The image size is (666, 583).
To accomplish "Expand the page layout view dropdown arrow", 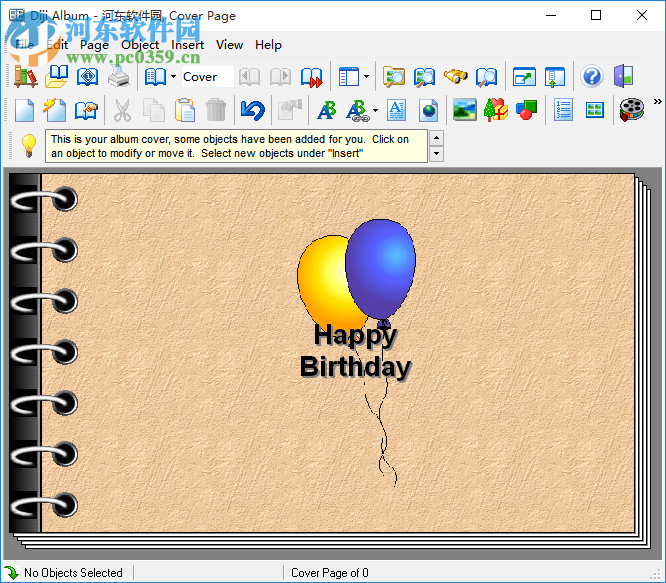I will [x=366, y=77].
